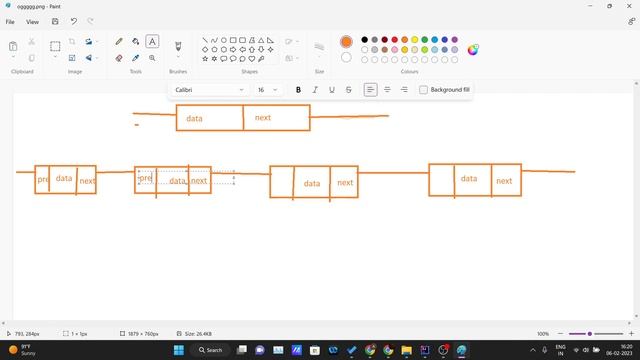Image resolution: width=640 pixels, height=360 pixels.
Task: Expand the Paste options arrow
Action: [13, 58]
